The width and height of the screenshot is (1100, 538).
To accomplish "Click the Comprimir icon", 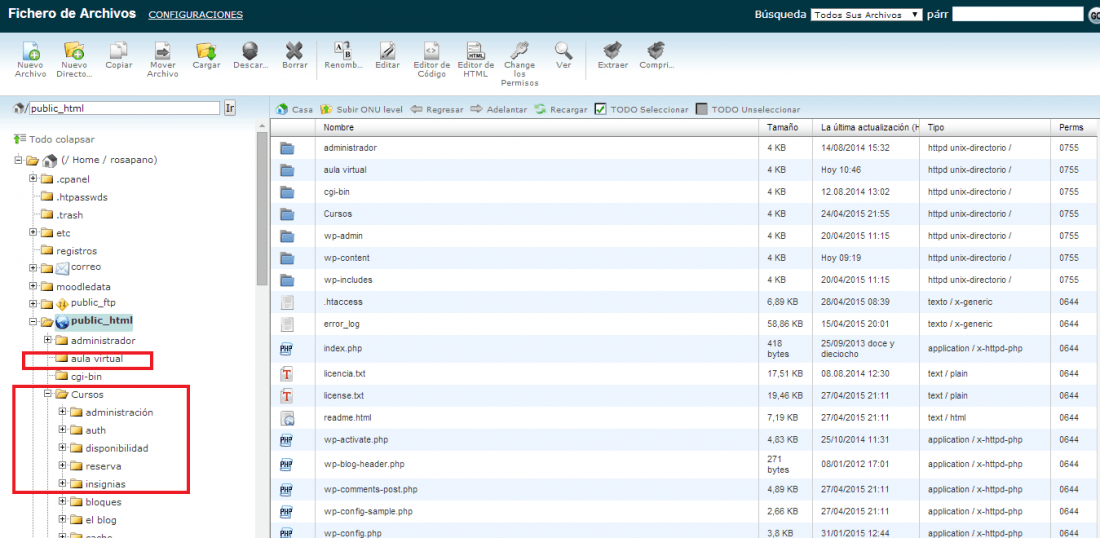I will coord(656,51).
